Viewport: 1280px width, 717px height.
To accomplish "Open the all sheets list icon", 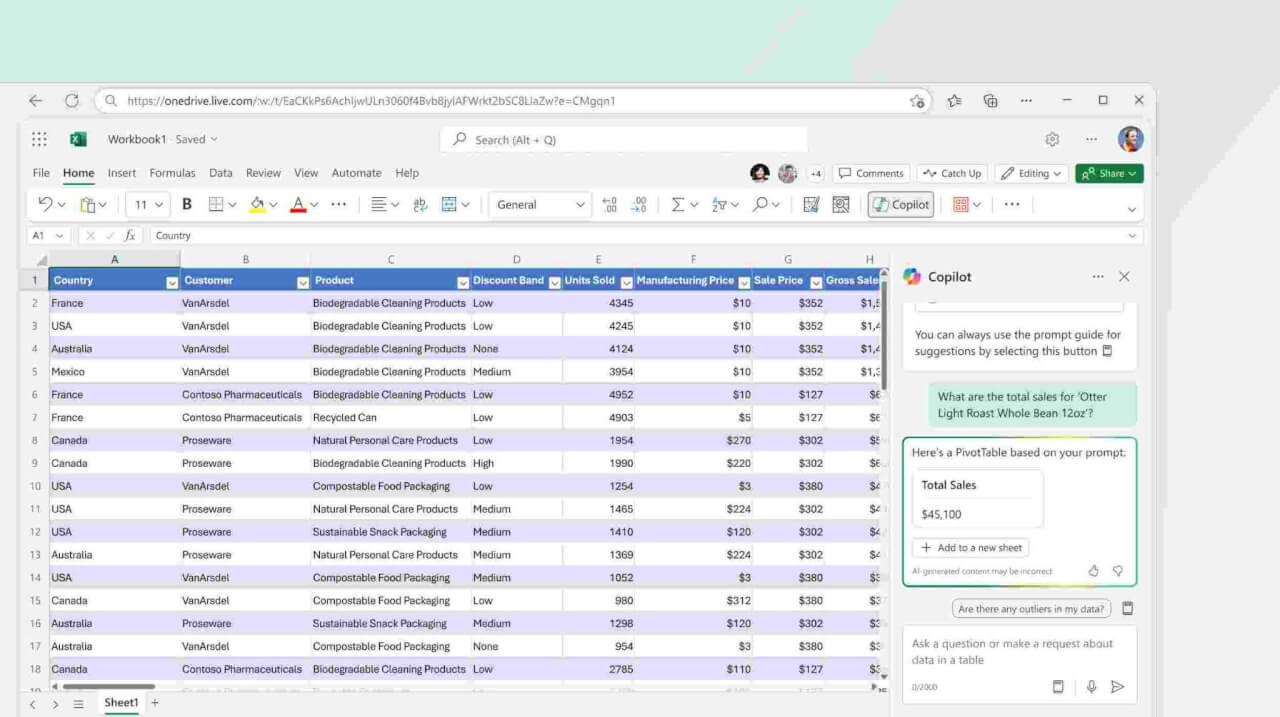I will pyautogui.click(x=79, y=704).
